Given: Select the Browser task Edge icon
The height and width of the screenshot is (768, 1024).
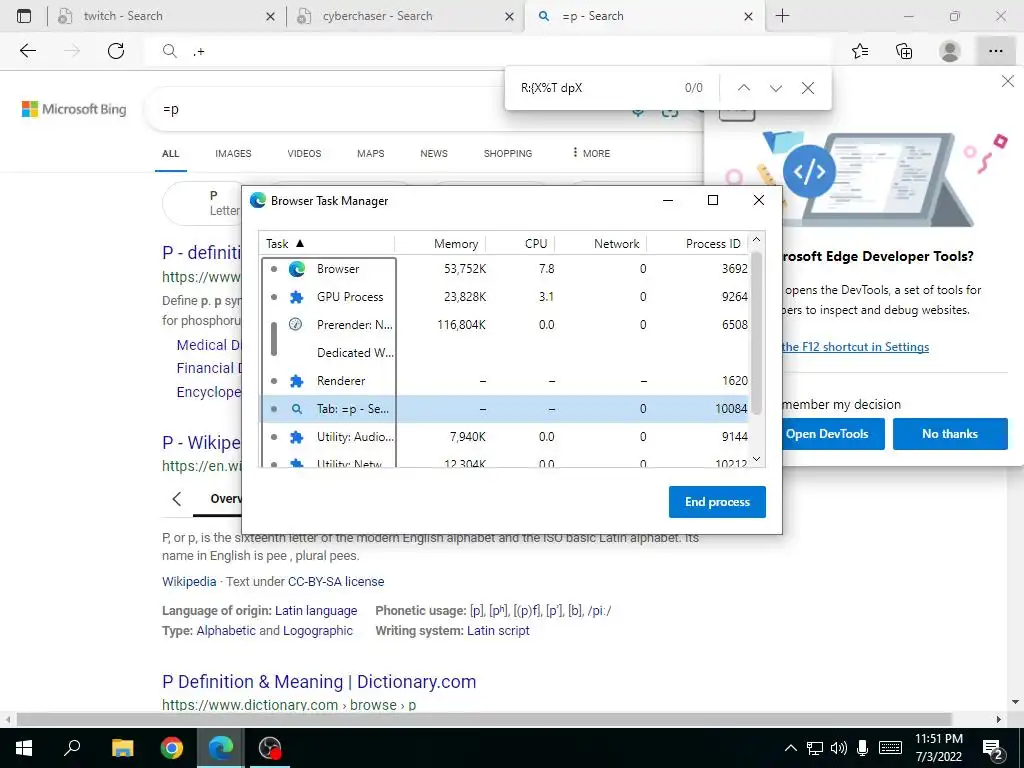Looking at the screenshot, I should click(296, 268).
